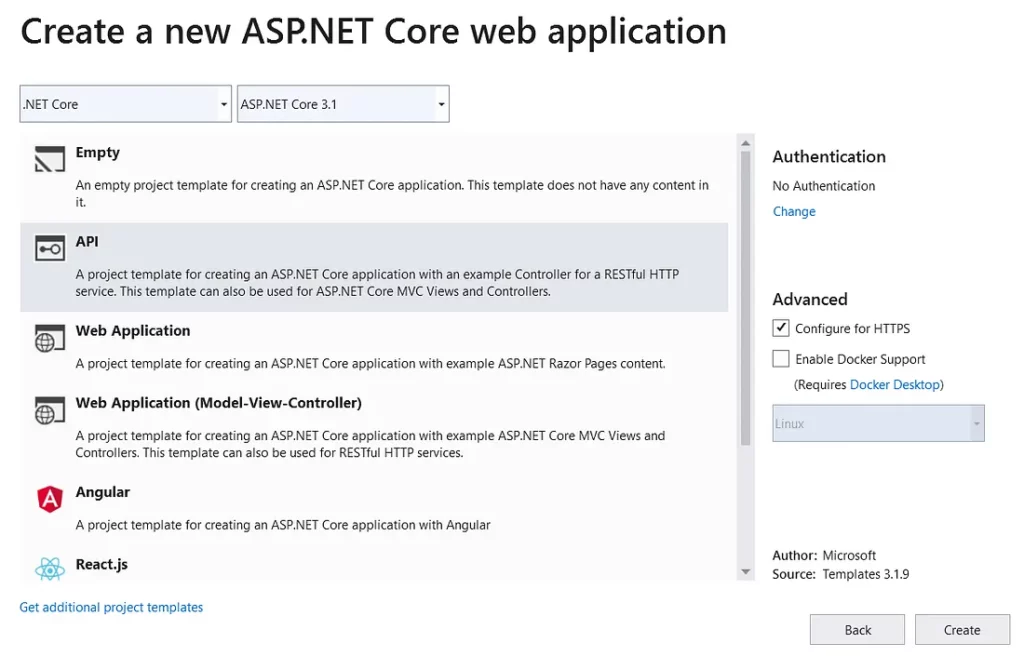Enable the Docker Support checkbox
The width and height of the screenshot is (1024, 656).
[780, 359]
